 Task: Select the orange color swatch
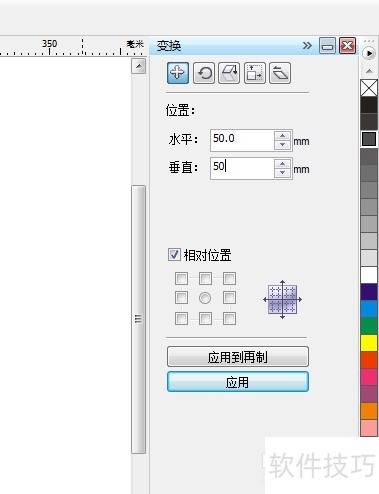click(369, 411)
